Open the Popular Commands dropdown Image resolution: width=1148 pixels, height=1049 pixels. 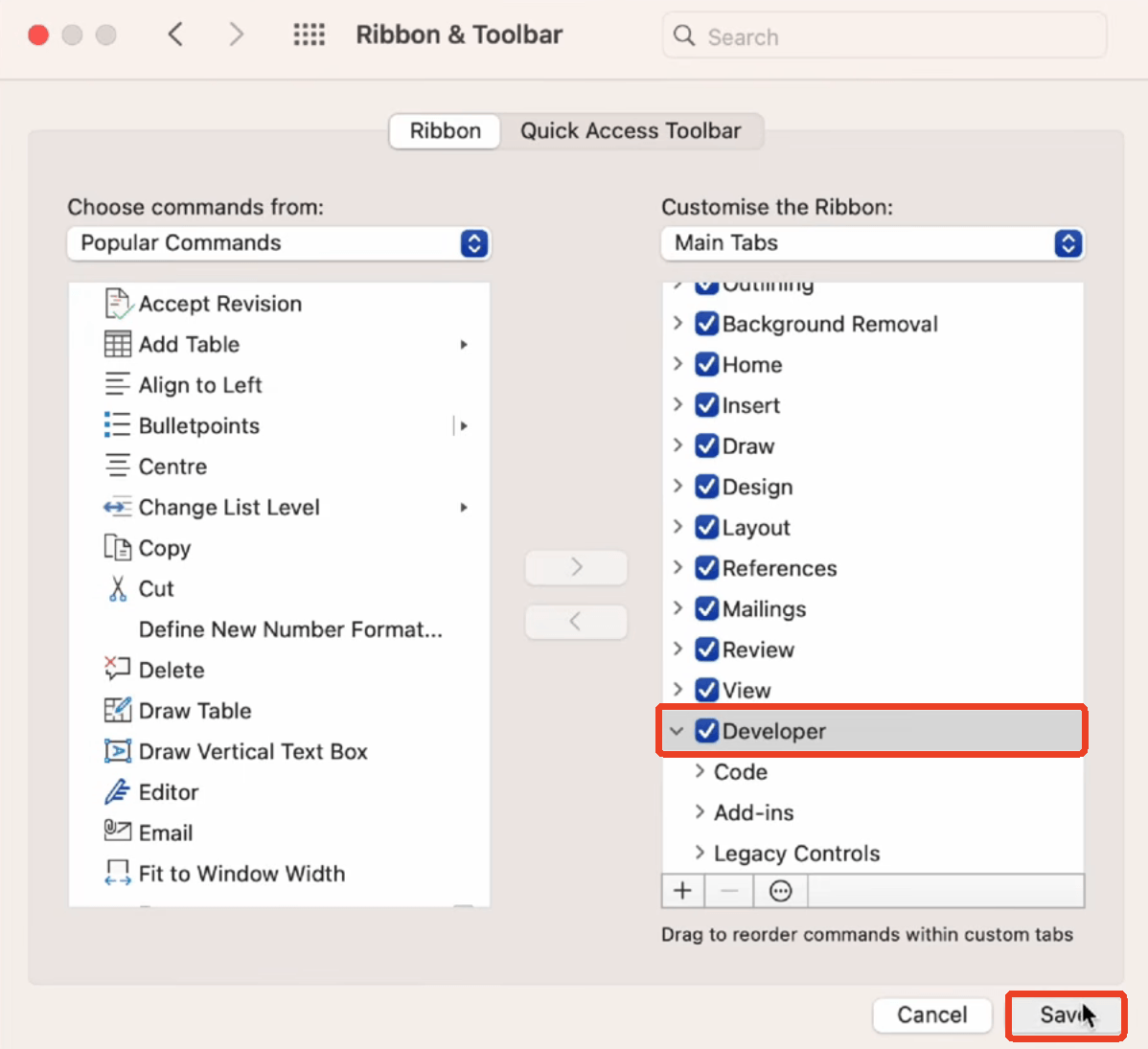279,243
